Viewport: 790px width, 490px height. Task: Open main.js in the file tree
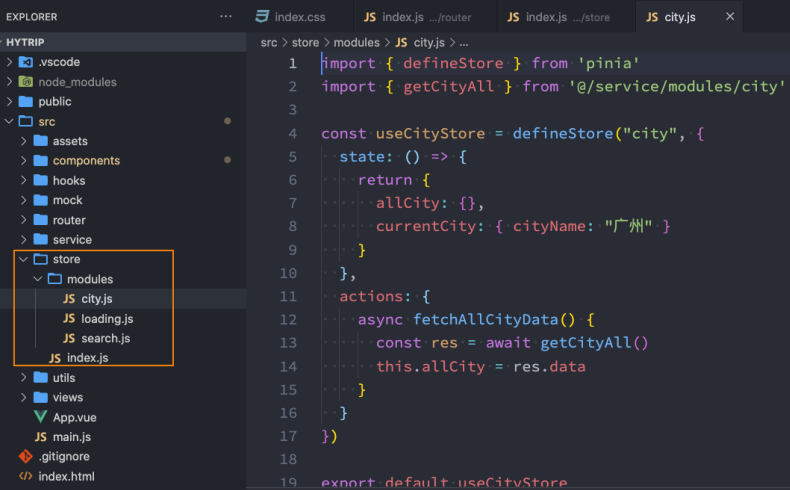(x=123, y=437)
